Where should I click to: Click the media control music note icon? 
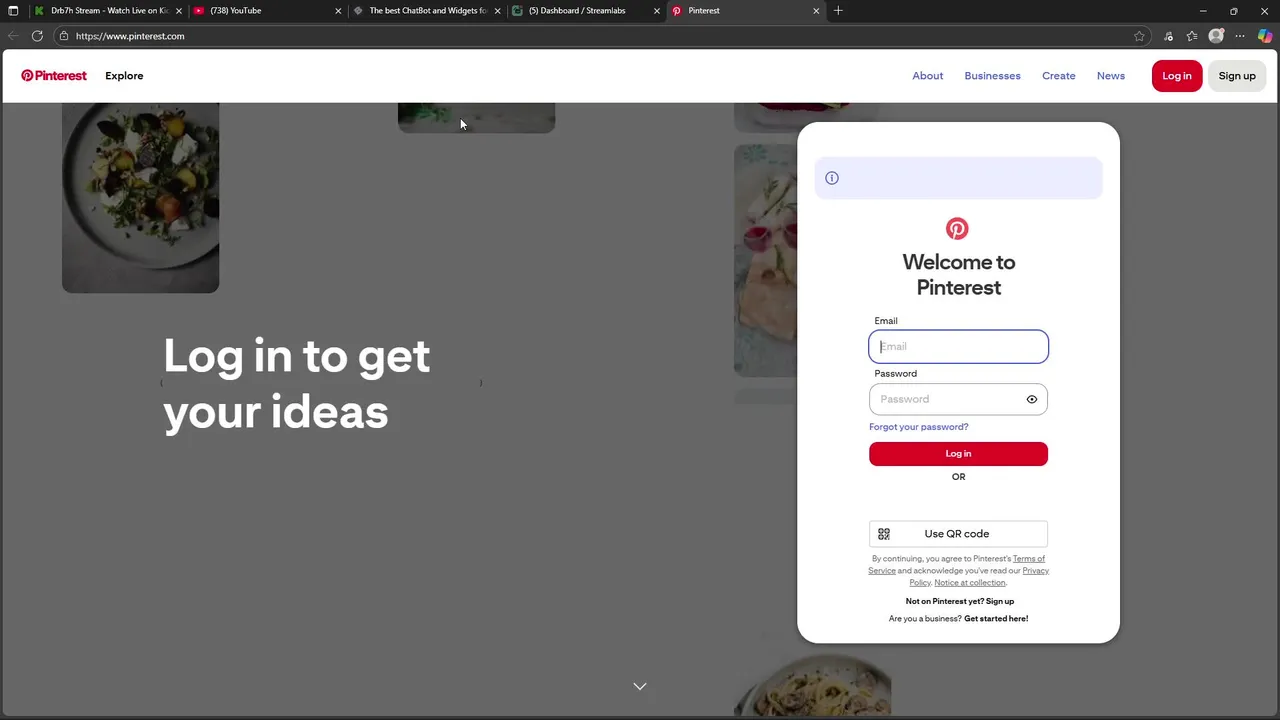click(x=1168, y=36)
